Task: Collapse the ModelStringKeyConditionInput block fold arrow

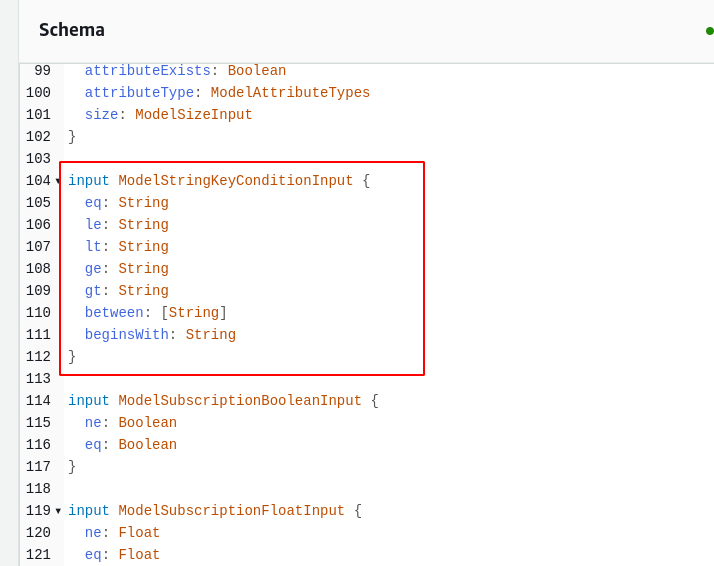Action: point(58,181)
